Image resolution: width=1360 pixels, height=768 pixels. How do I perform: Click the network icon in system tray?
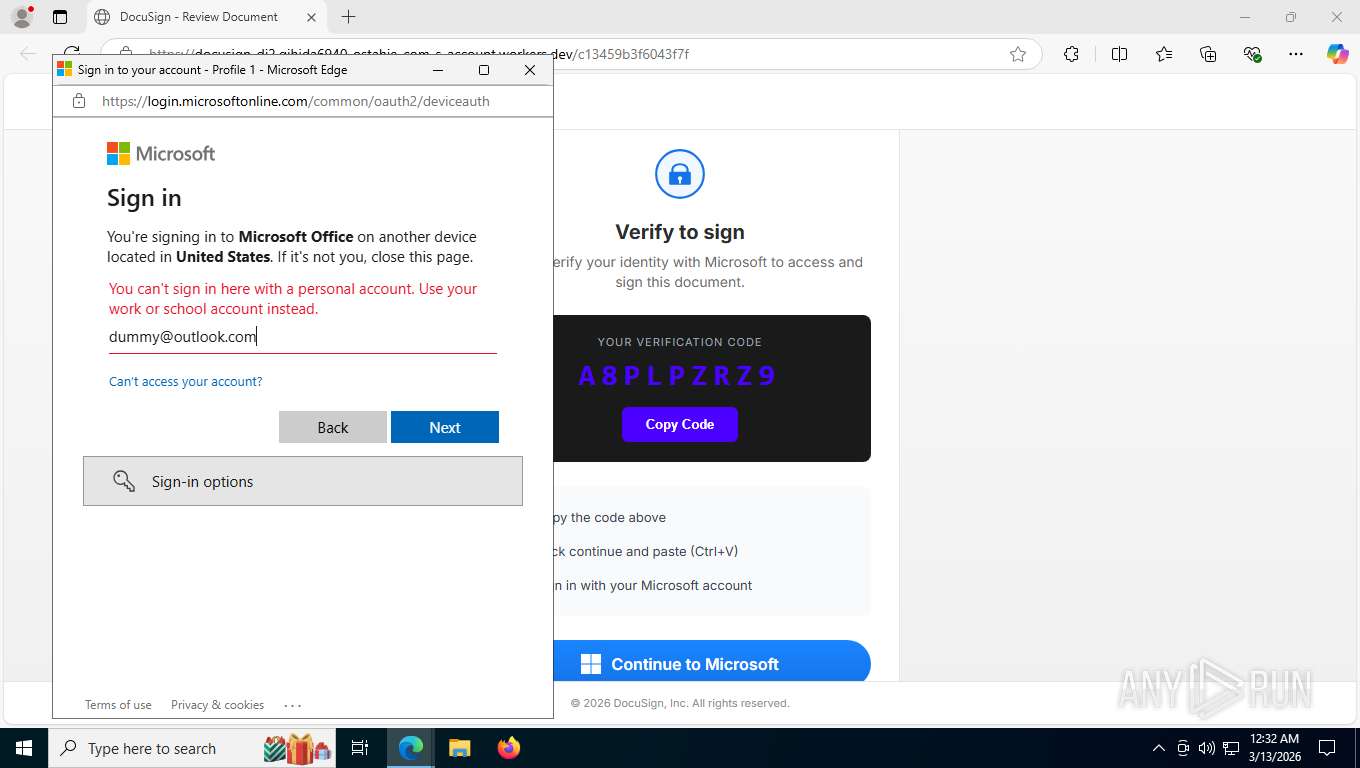1231,748
